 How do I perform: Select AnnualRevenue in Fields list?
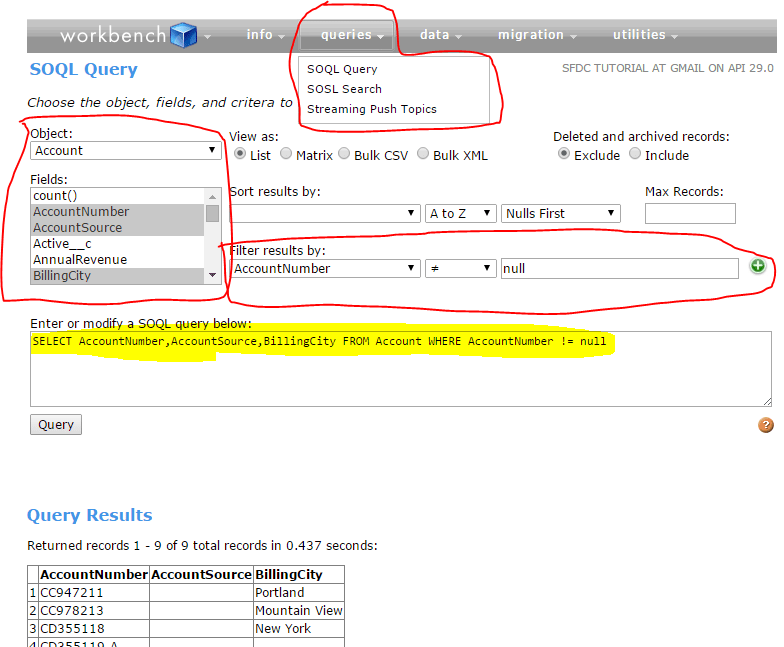coord(118,260)
